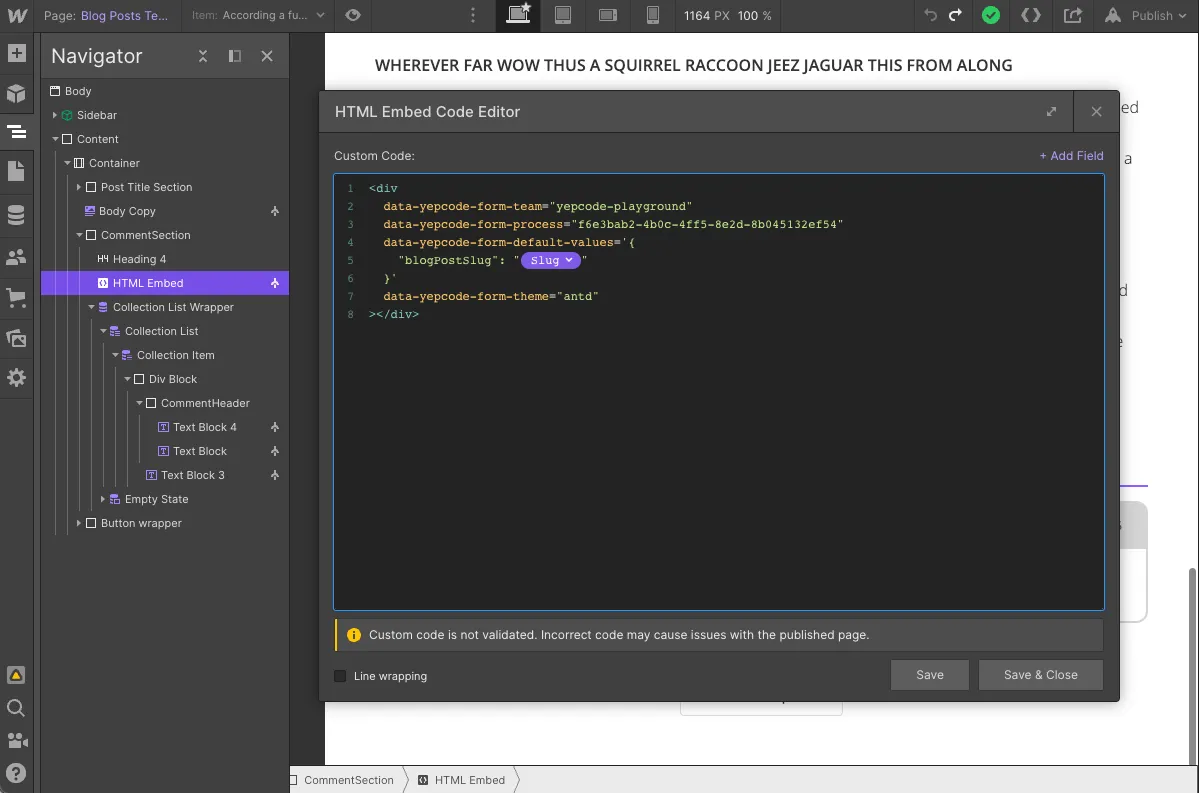Click the Add Field link
This screenshot has width=1199, height=793.
tap(1070, 156)
